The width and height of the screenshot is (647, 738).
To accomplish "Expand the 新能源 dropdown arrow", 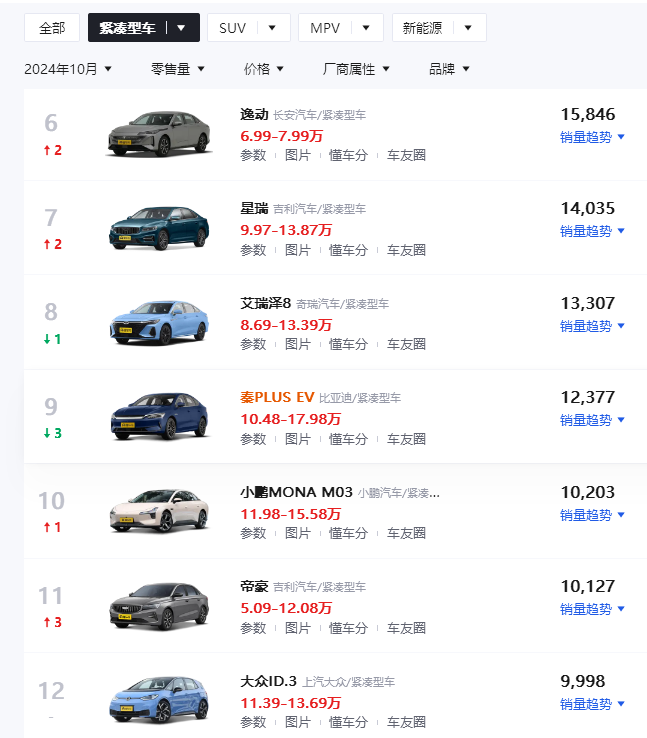I will pos(468,28).
